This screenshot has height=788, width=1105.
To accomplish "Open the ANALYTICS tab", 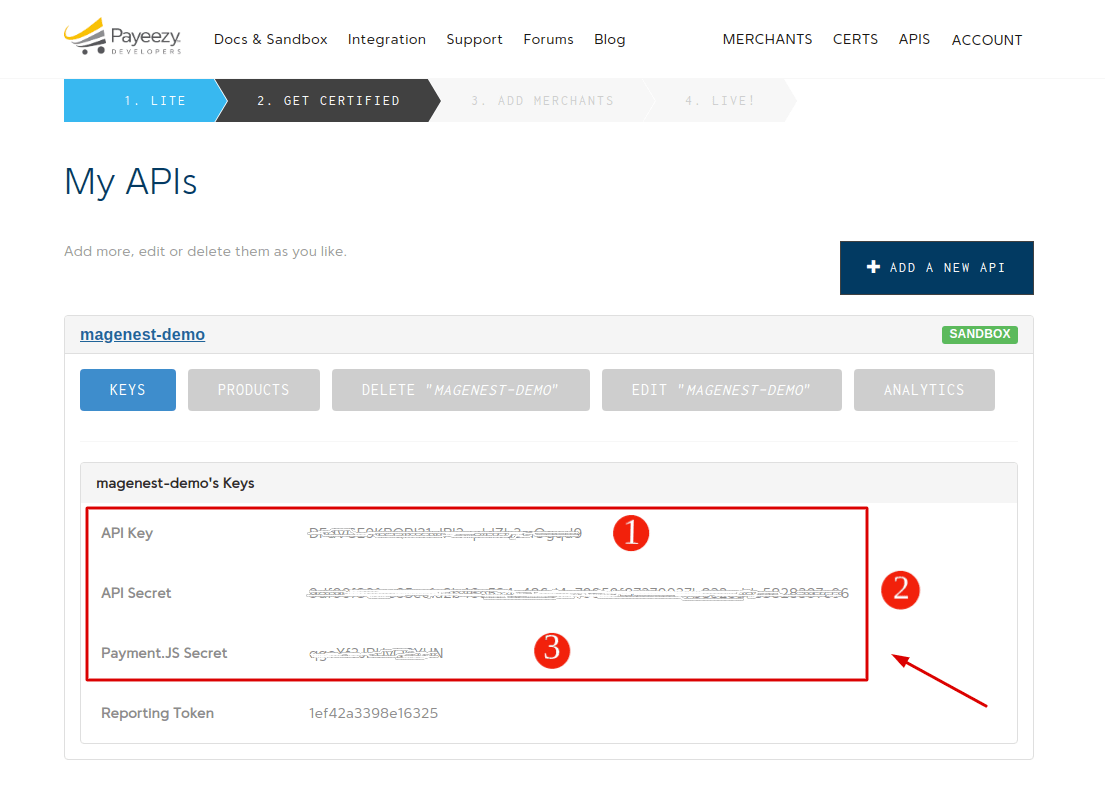I will click(924, 390).
